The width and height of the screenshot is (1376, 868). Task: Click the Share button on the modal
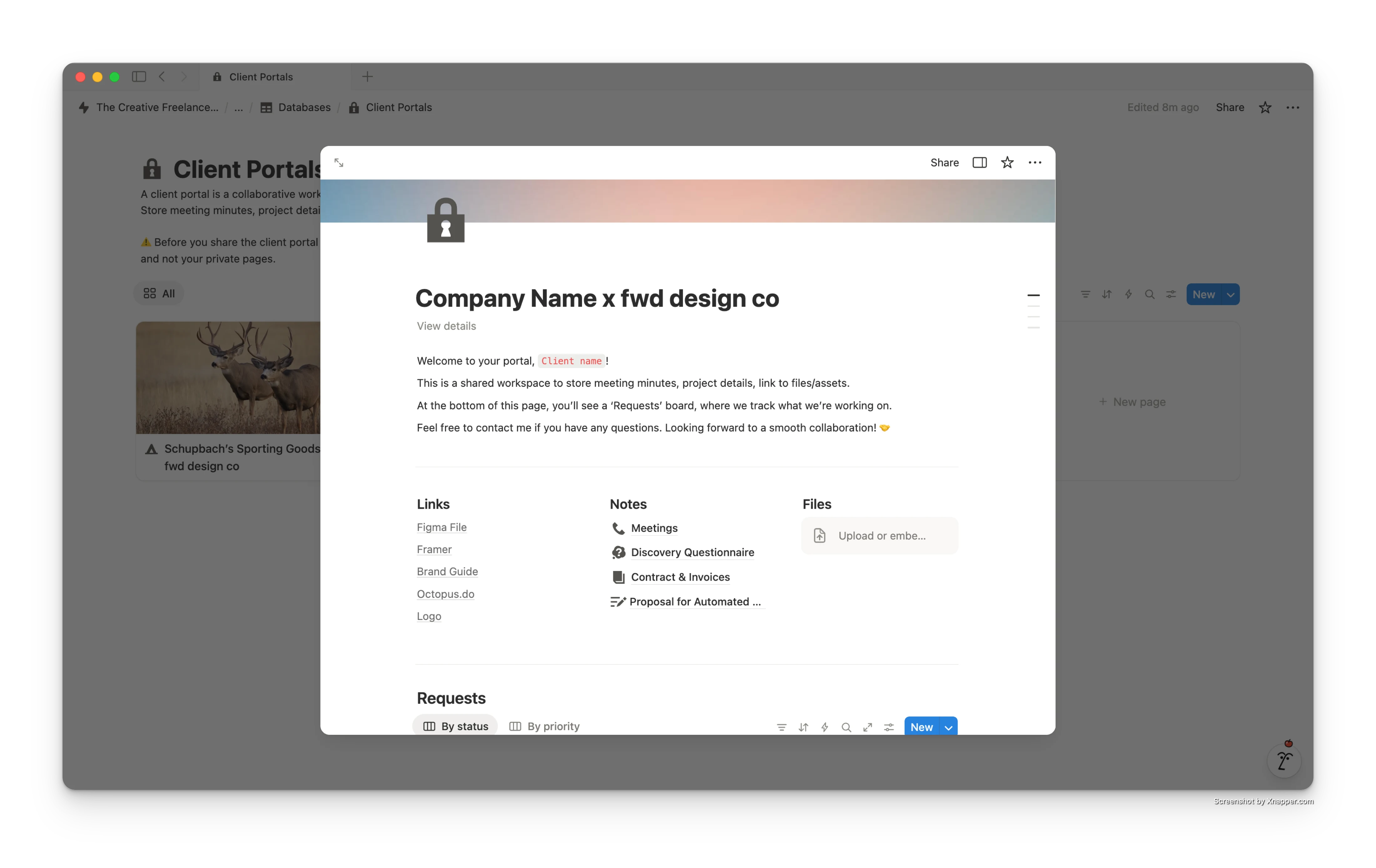coord(944,162)
